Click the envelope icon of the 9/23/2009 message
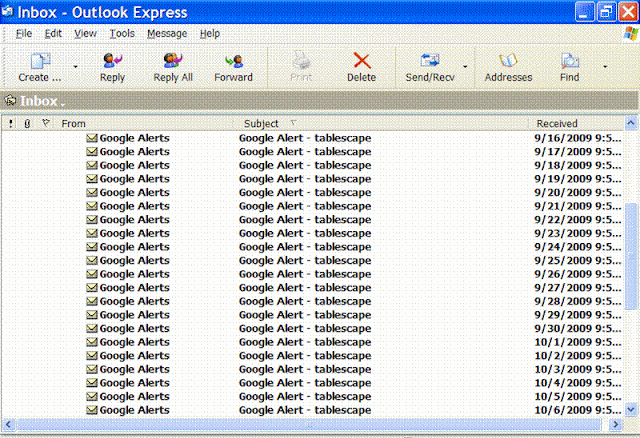The image size is (640, 438). pyautogui.click(x=92, y=233)
